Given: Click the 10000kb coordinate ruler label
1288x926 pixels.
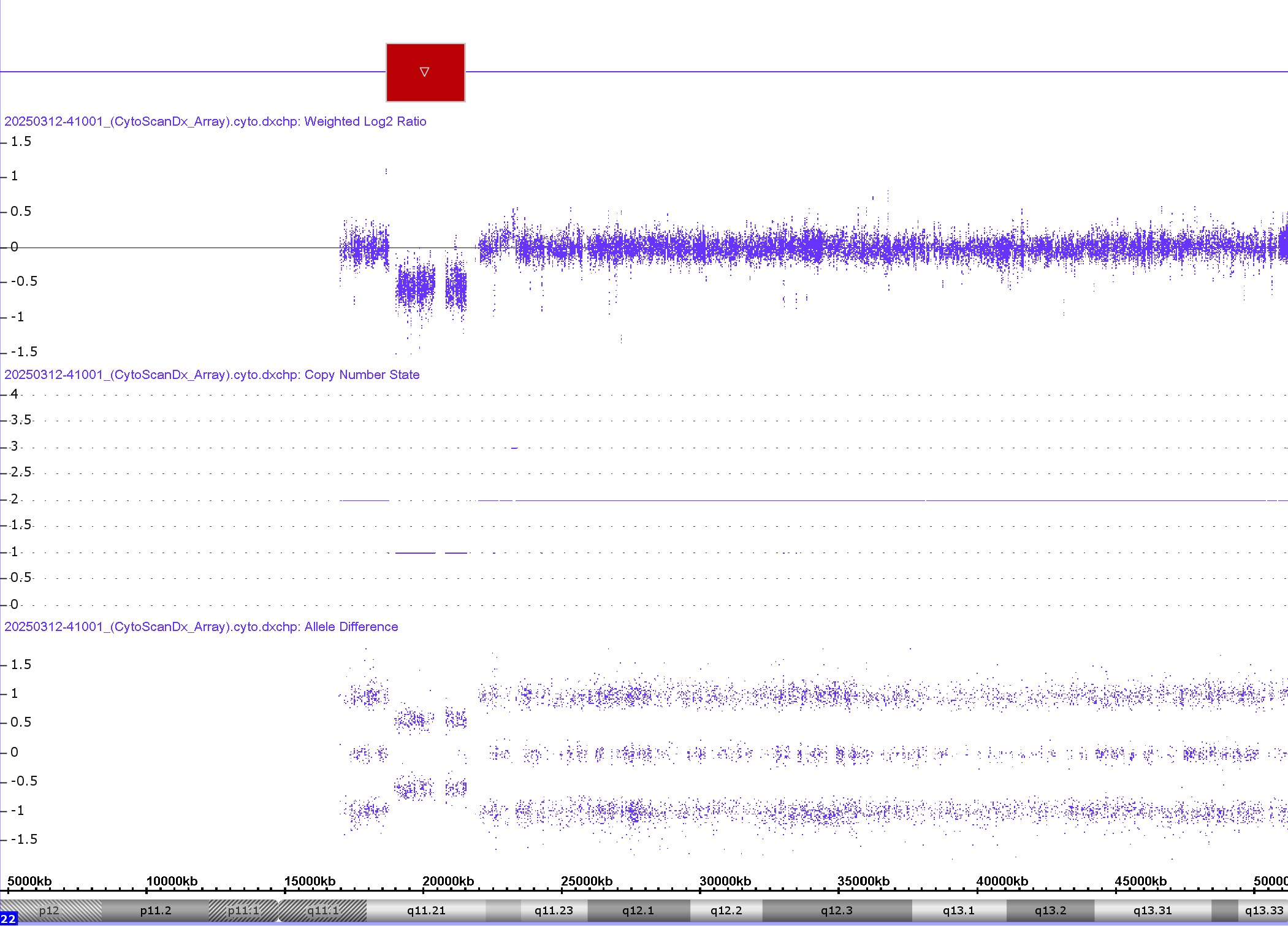Looking at the screenshot, I should [172, 881].
